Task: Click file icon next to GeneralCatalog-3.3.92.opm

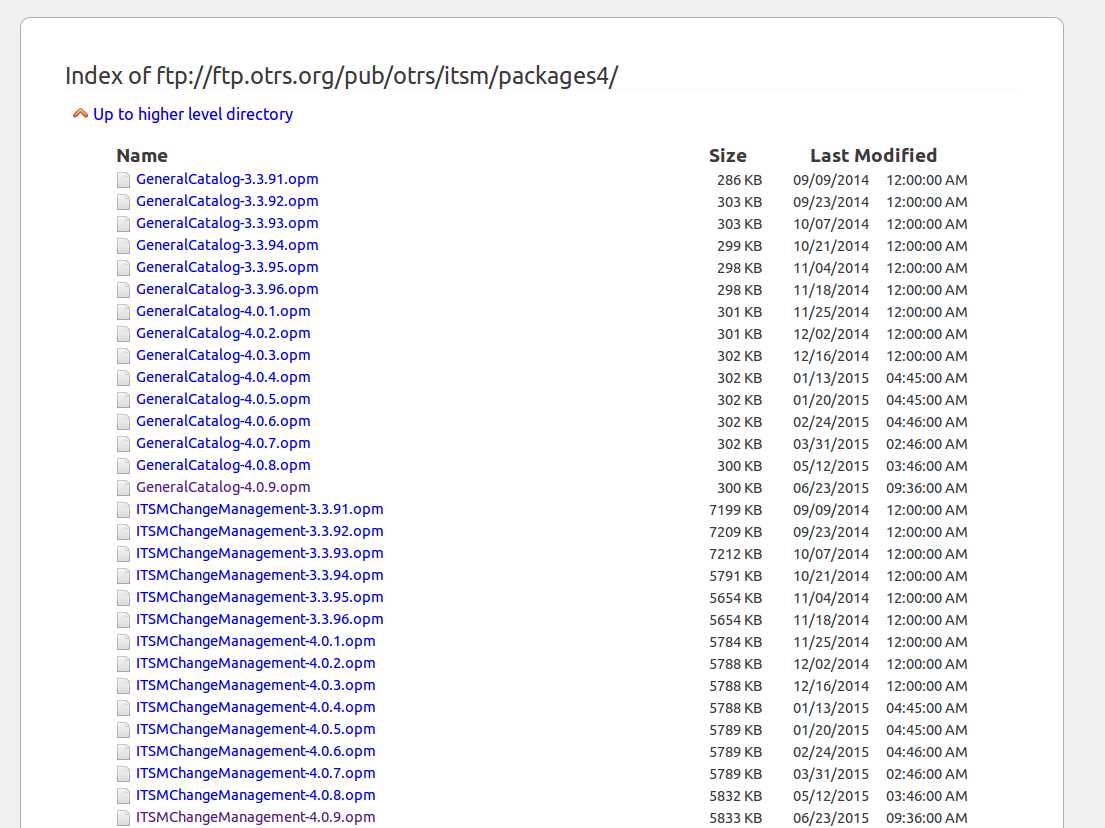Action: (123, 202)
